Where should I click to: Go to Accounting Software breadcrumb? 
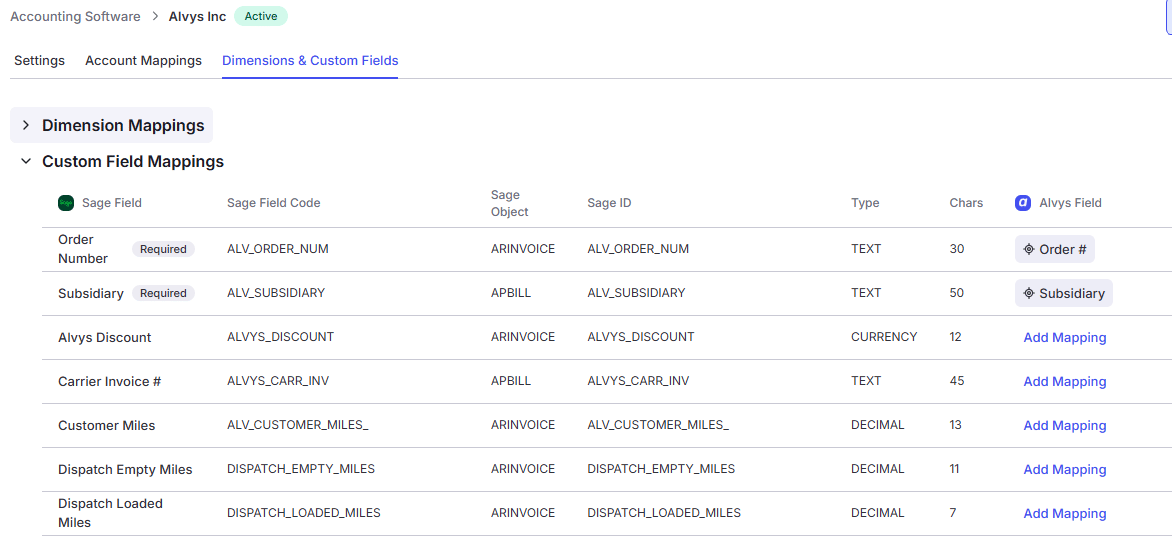pos(75,16)
